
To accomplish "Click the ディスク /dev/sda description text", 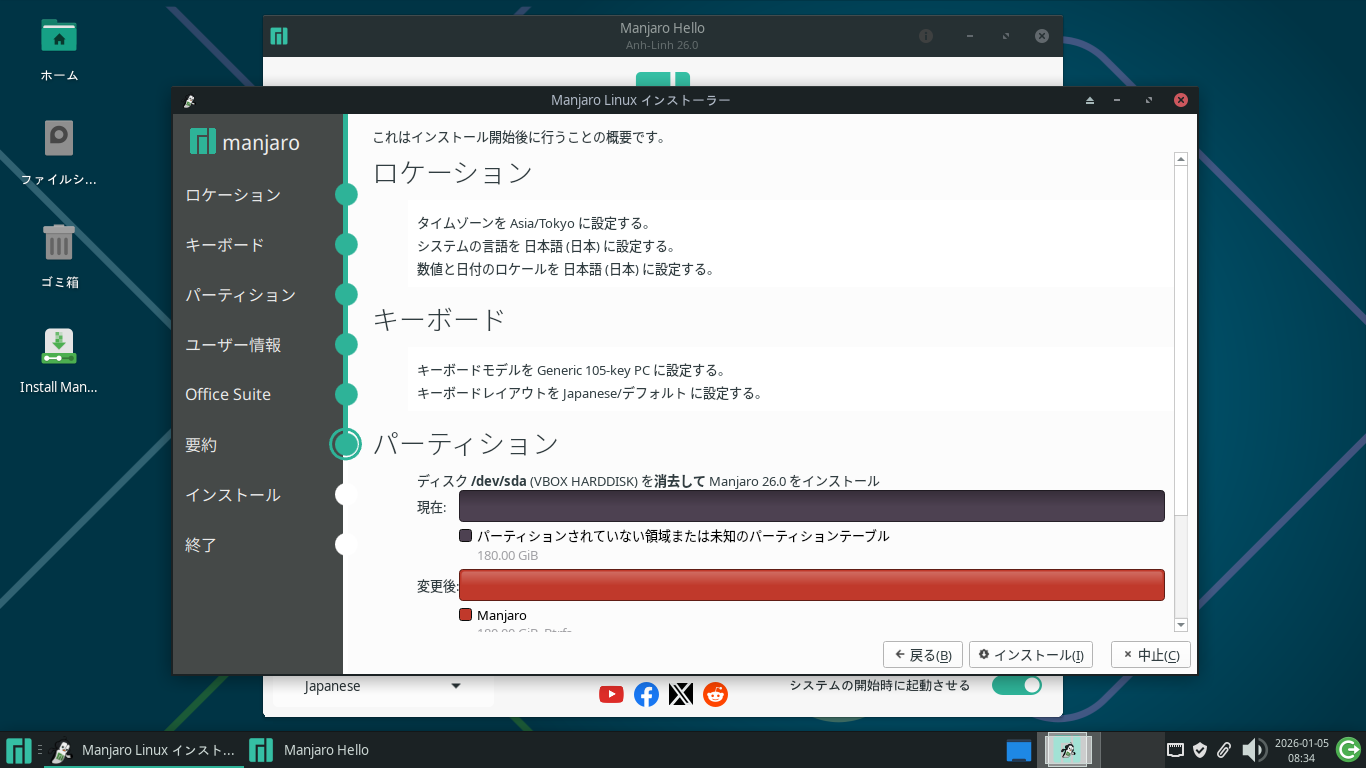I will tap(648, 481).
